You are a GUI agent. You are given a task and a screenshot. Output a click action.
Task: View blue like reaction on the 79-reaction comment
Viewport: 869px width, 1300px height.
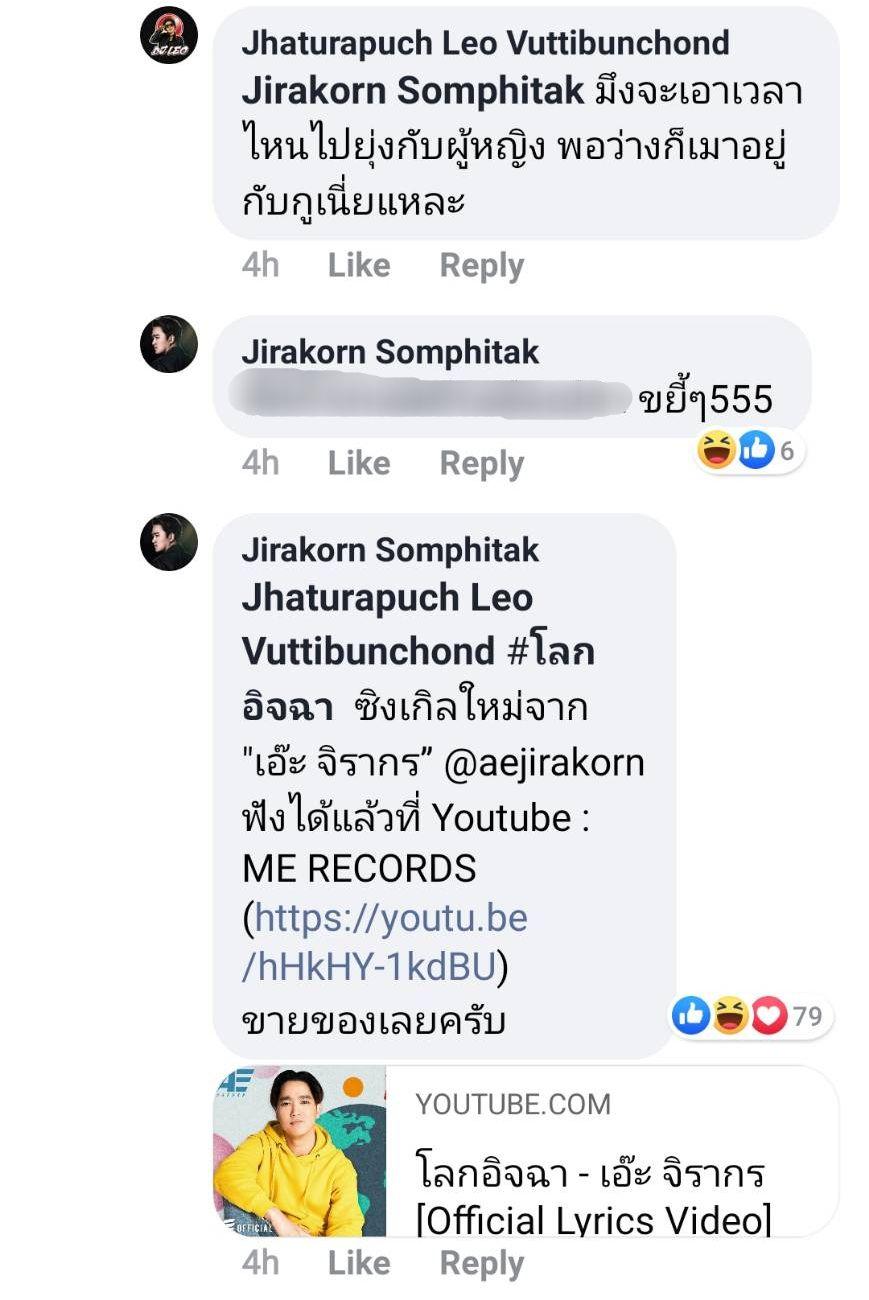[691, 1016]
